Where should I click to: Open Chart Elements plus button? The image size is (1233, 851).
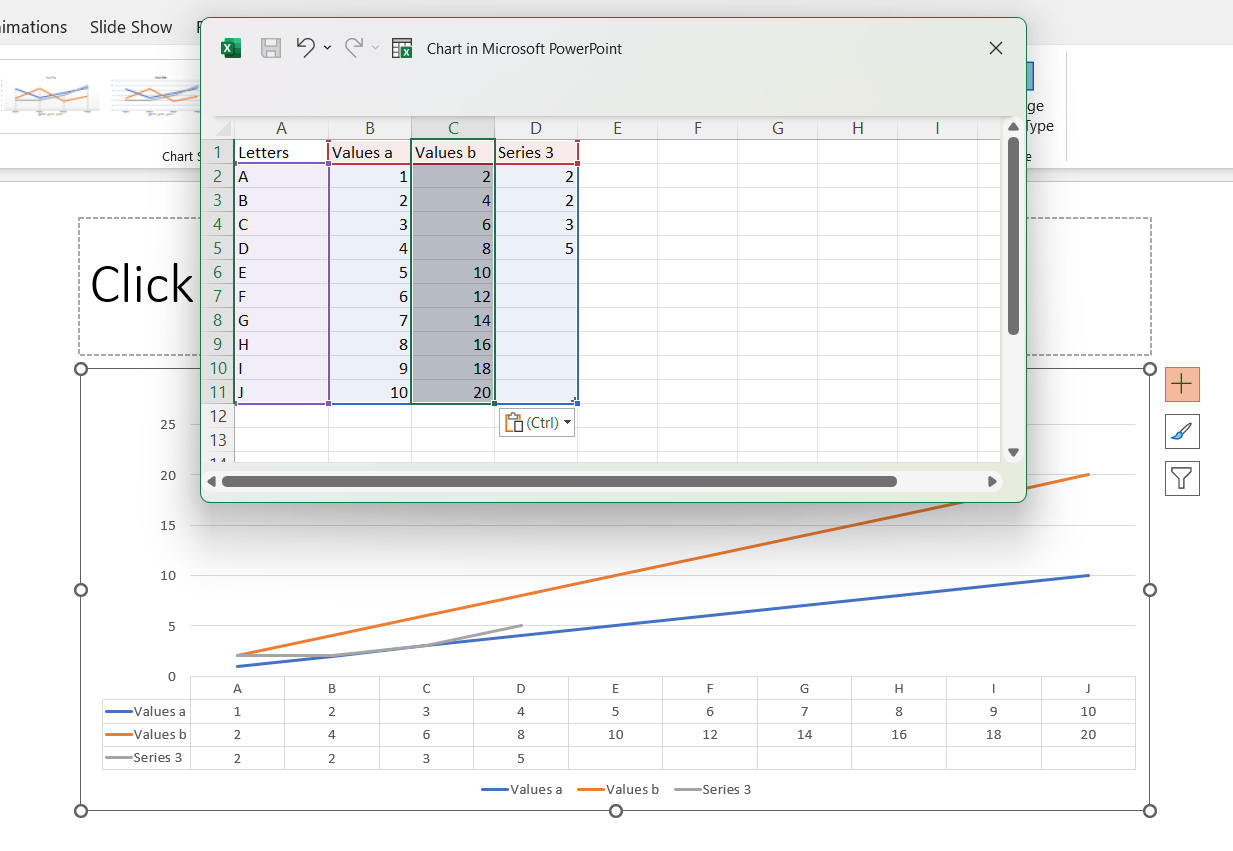coord(1182,384)
